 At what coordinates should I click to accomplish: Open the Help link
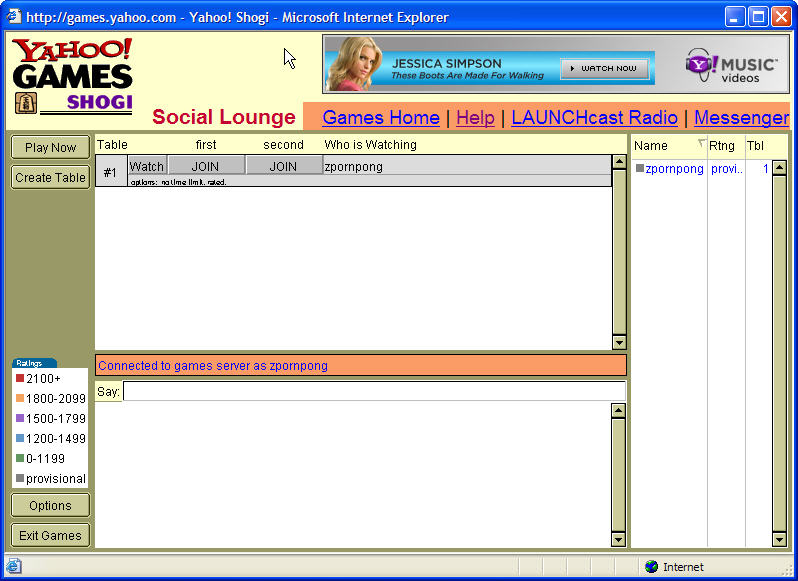475,118
